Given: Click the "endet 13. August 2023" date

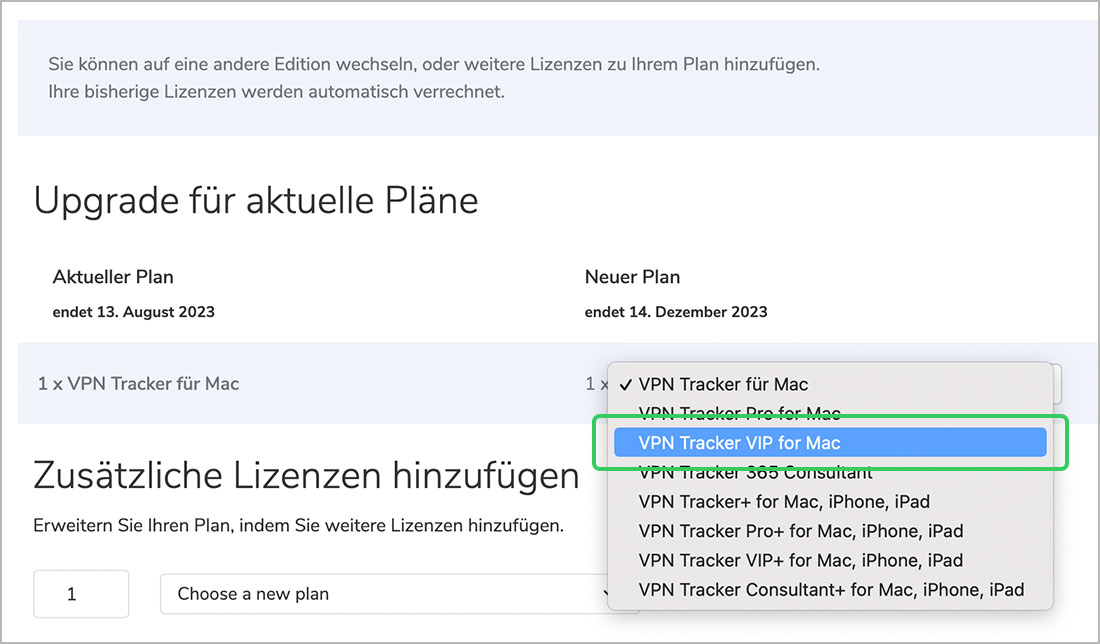Looking at the screenshot, I should pyautogui.click(x=133, y=312).
